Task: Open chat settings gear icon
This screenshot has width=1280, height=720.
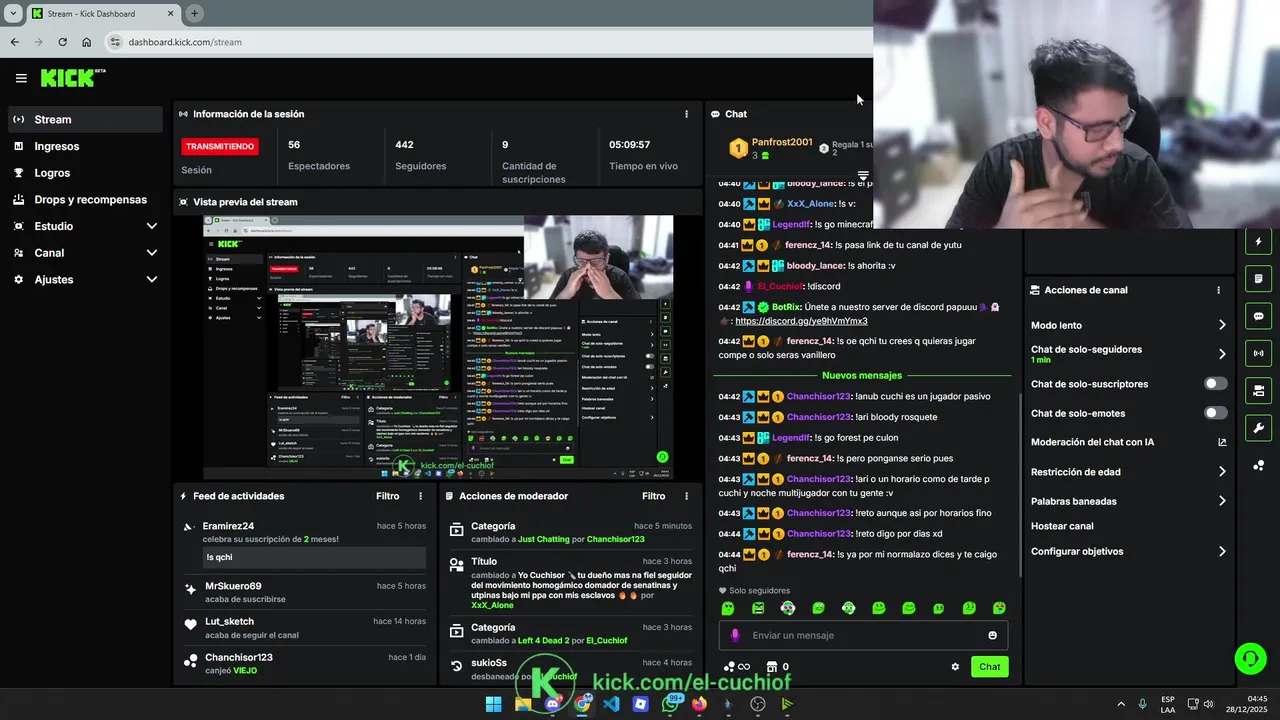Action: coord(955,667)
